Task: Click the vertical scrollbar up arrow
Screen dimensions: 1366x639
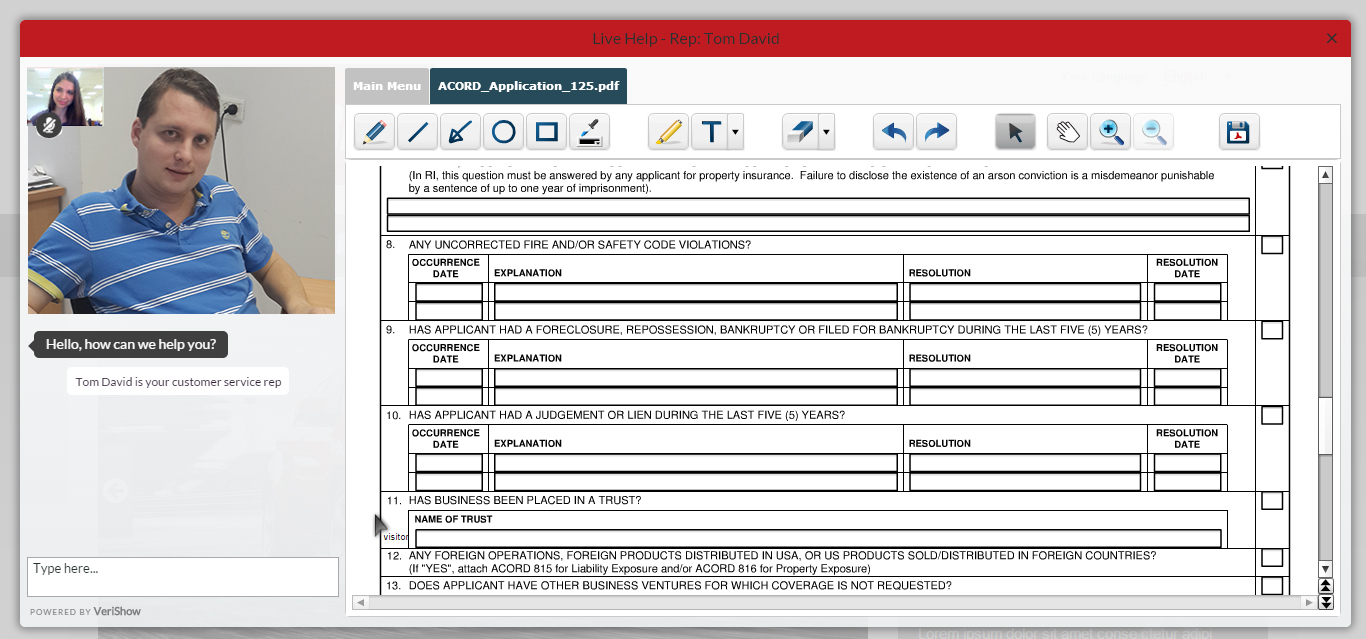Action: click(x=1326, y=175)
